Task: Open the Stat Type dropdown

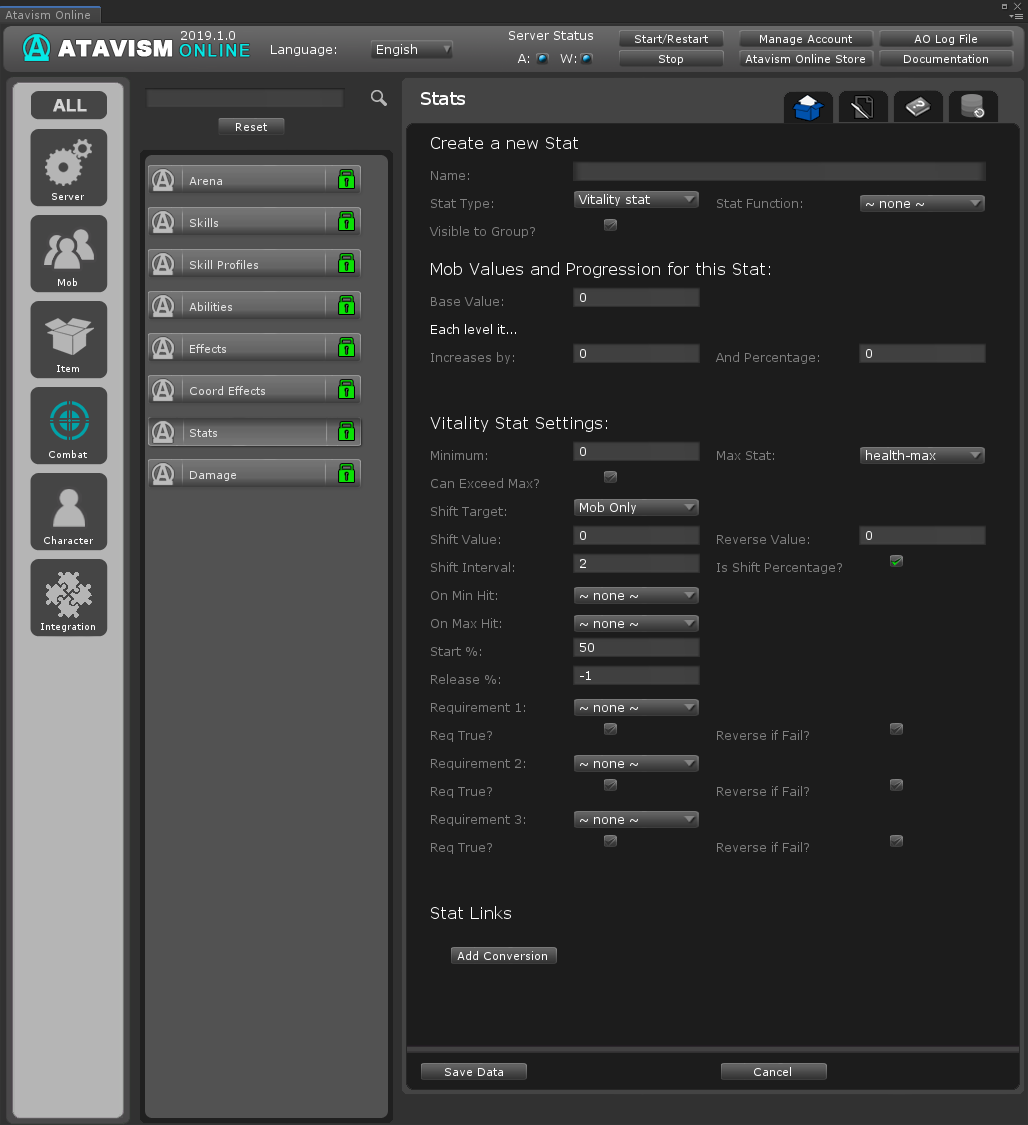Action: tap(636, 200)
